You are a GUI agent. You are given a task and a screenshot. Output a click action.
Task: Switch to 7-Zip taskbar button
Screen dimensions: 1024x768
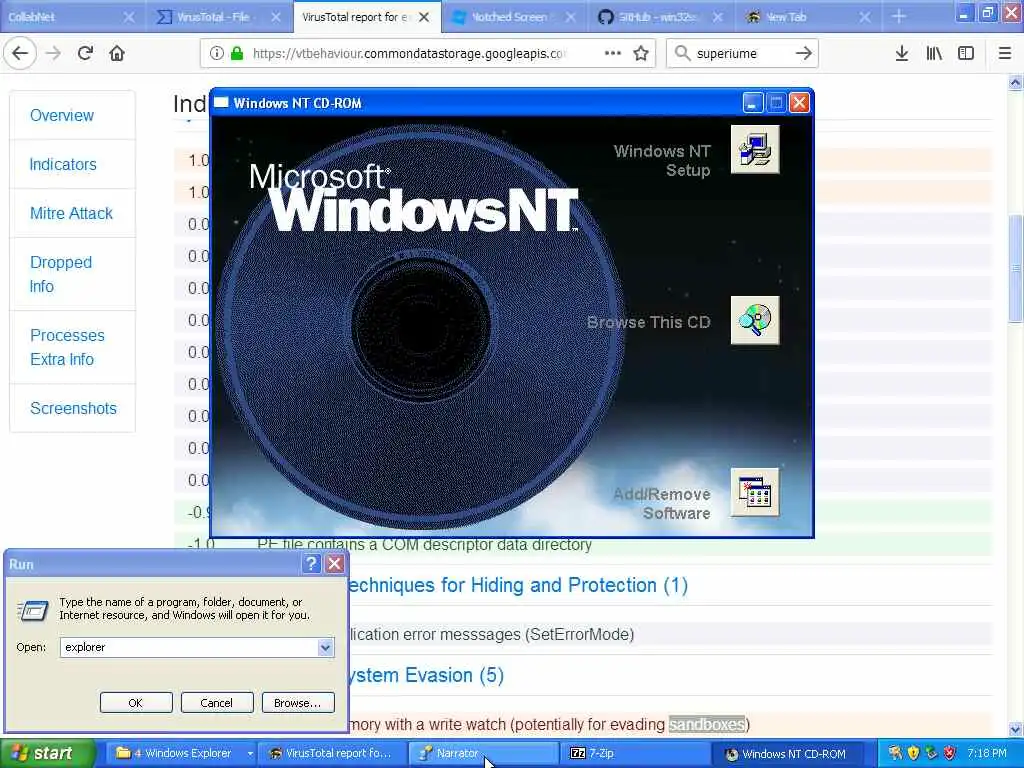click(x=634, y=753)
